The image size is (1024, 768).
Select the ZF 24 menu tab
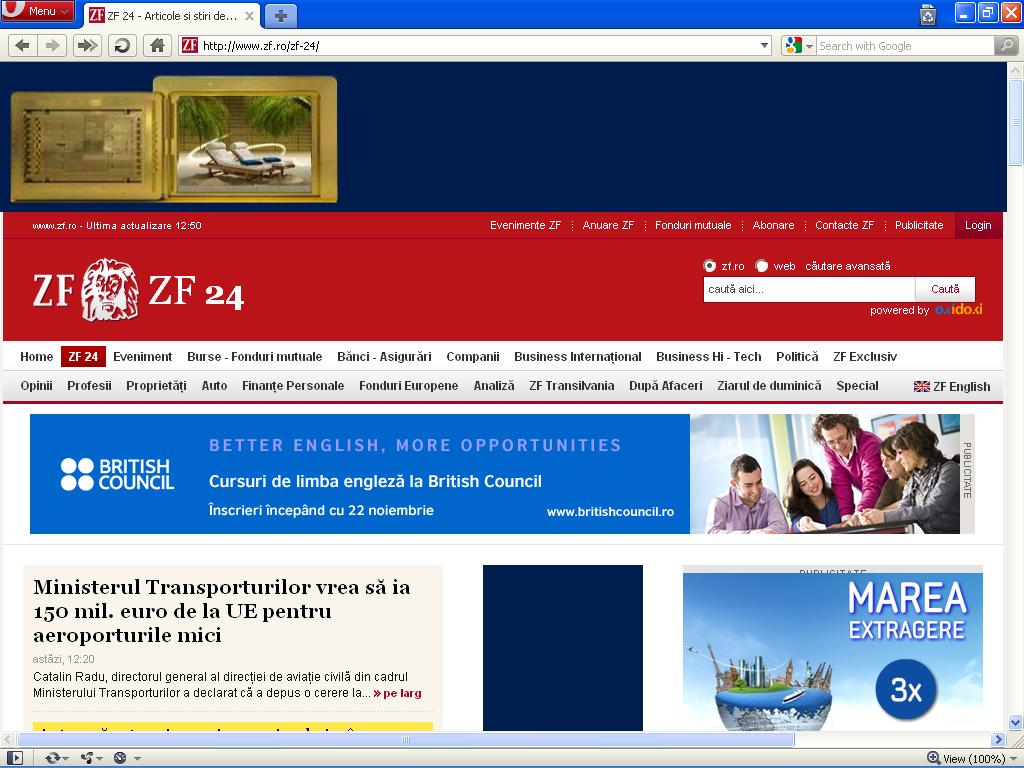83,357
